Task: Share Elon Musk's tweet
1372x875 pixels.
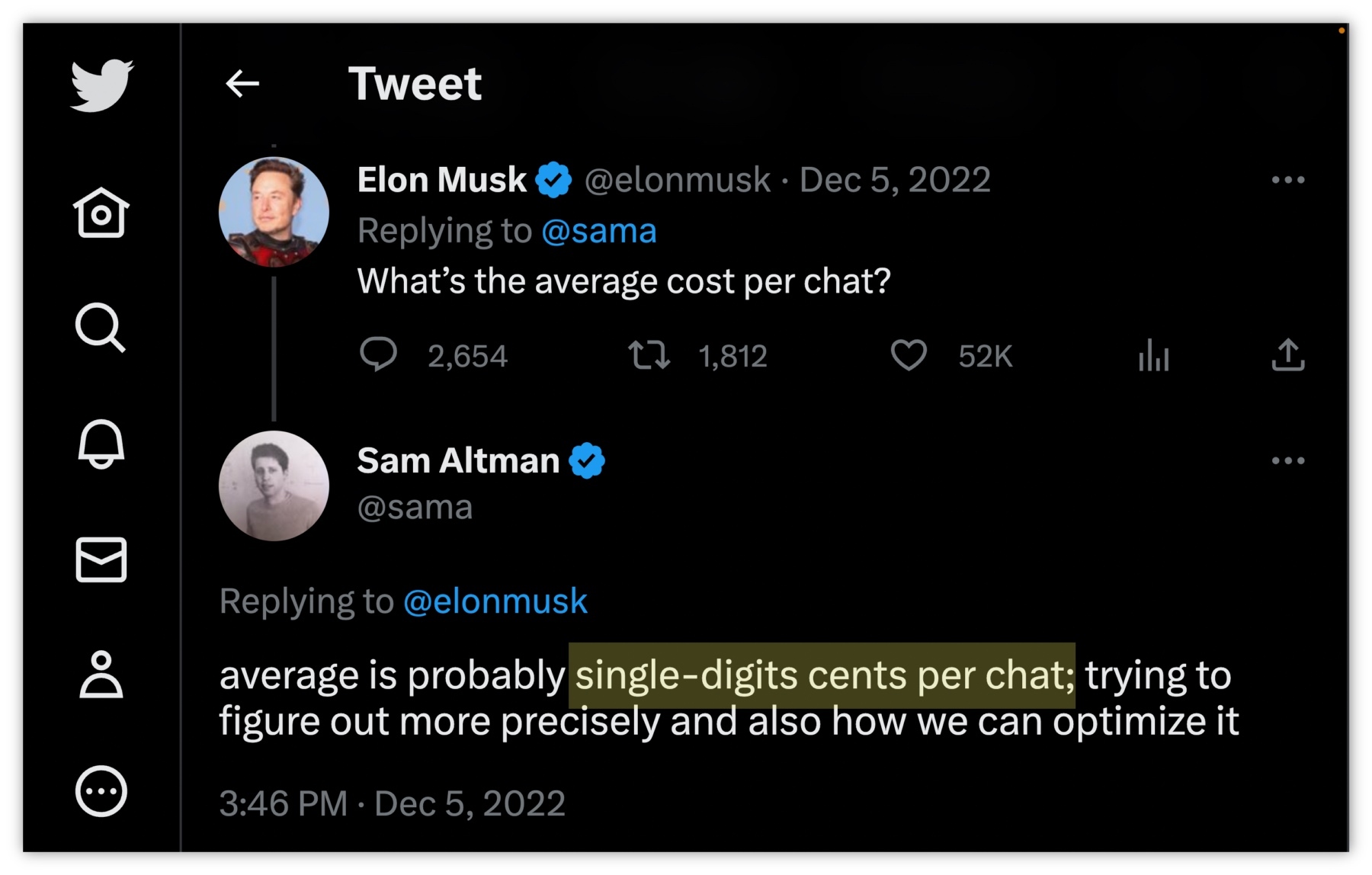Action: tap(1288, 354)
